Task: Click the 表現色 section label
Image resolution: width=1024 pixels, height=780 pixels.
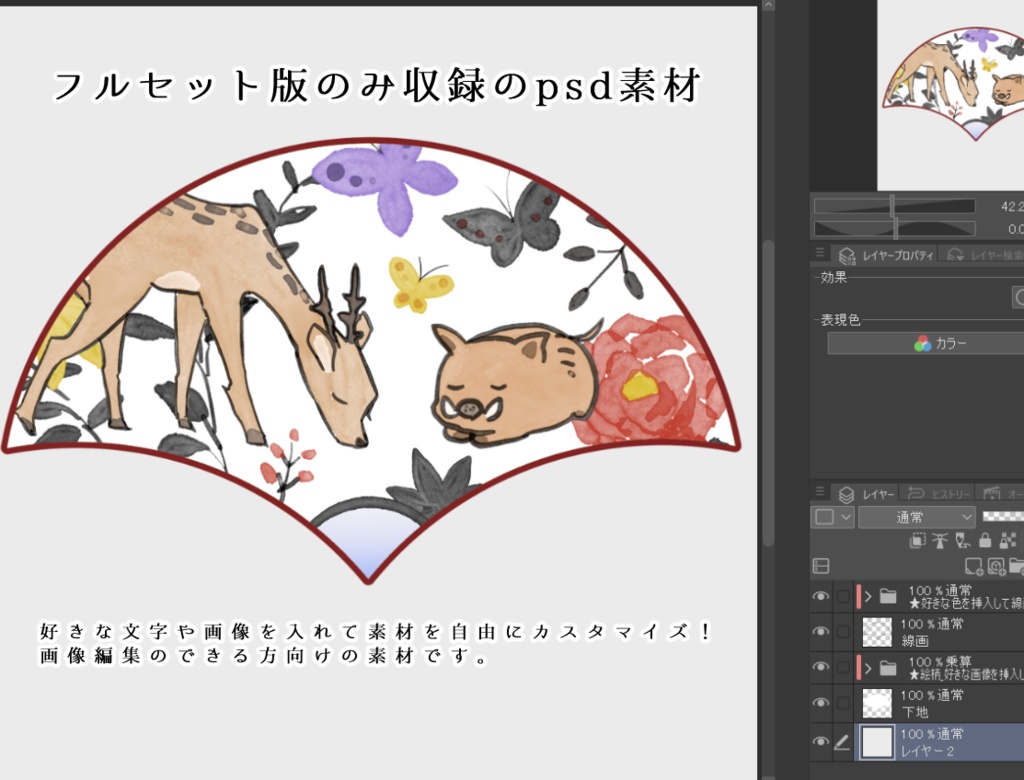Action: click(840, 320)
